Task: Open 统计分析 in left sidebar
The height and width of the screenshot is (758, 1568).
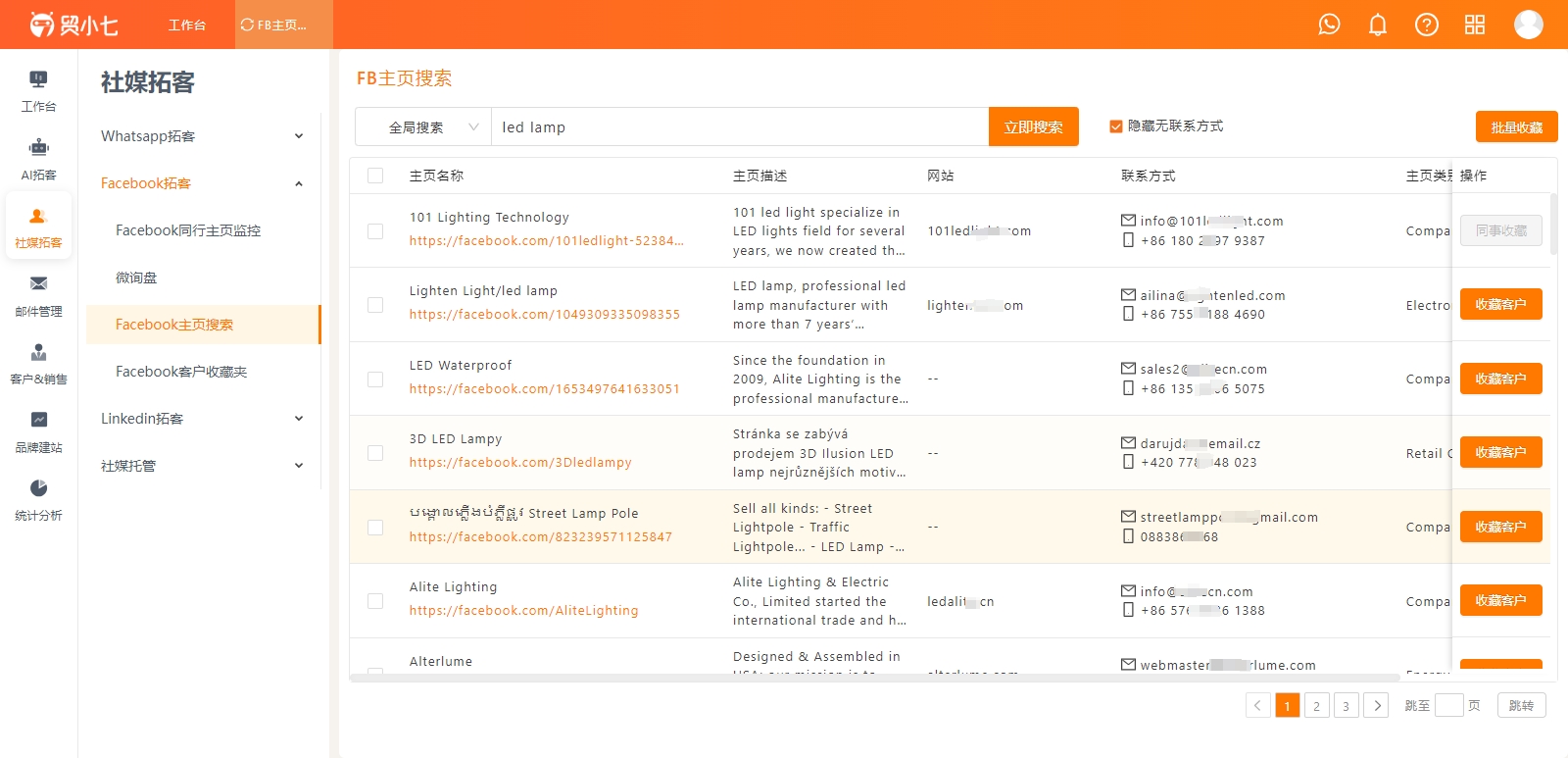Action: pyautogui.click(x=38, y=500)
